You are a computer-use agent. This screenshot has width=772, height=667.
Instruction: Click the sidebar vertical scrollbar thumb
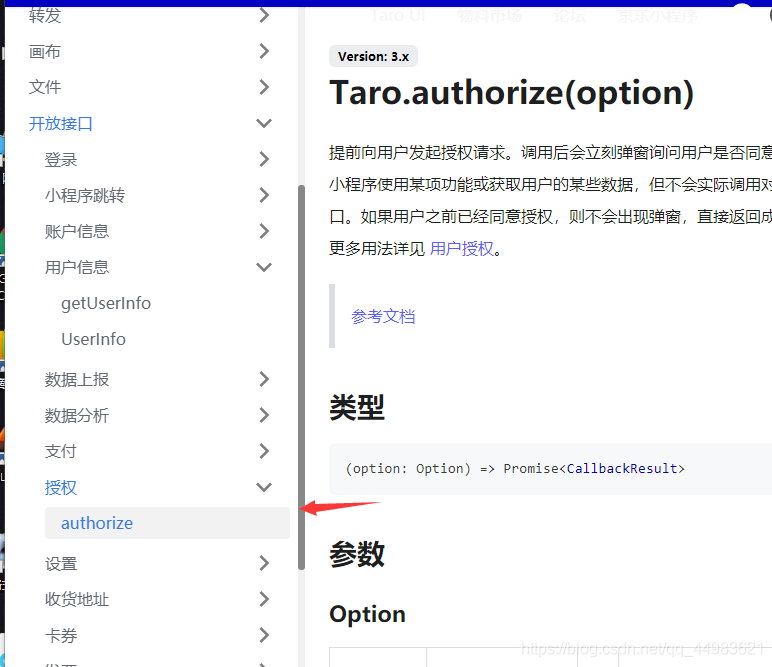(301, 378)
